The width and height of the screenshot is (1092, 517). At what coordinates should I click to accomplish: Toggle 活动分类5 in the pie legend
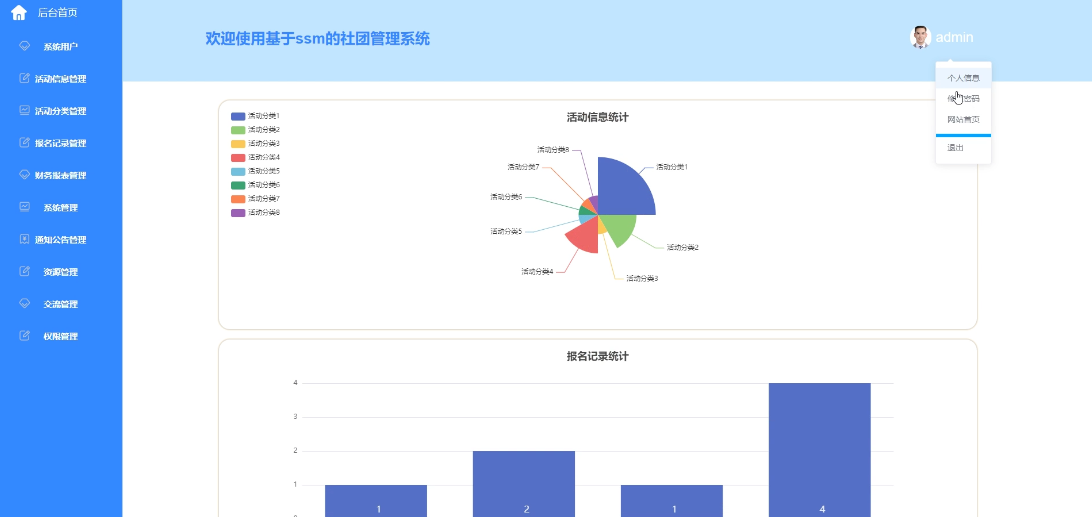click(256, 171)
